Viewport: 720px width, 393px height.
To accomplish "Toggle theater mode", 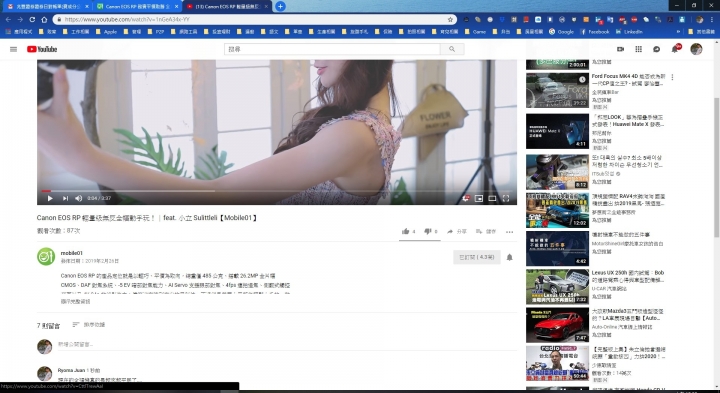I will (x=492, y=198).
